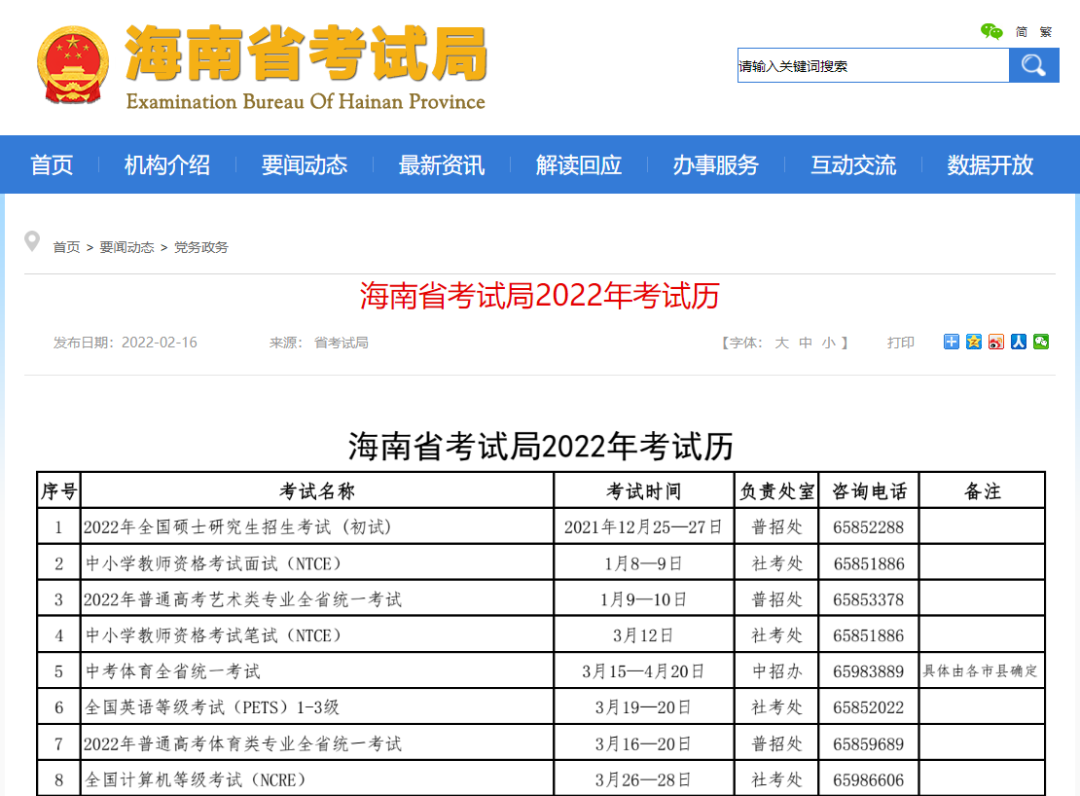Share page via WeChat green icon
The height and width of the screenshot is (796, 1080).
[x=1041, y=341]
